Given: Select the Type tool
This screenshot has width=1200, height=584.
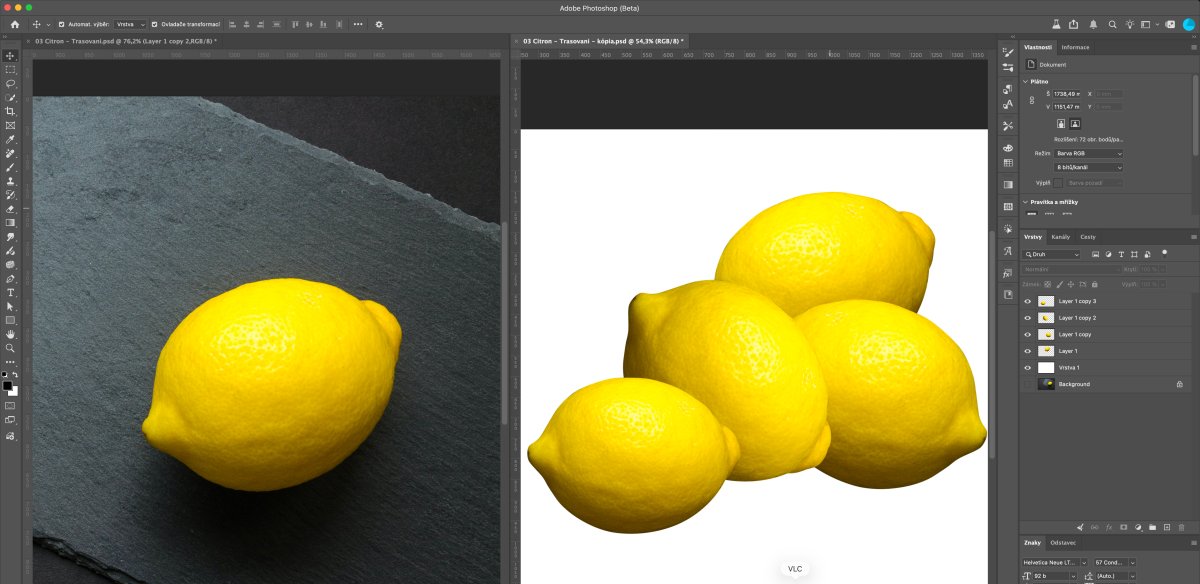Looking at the screenshot, I should click(10, 292).
